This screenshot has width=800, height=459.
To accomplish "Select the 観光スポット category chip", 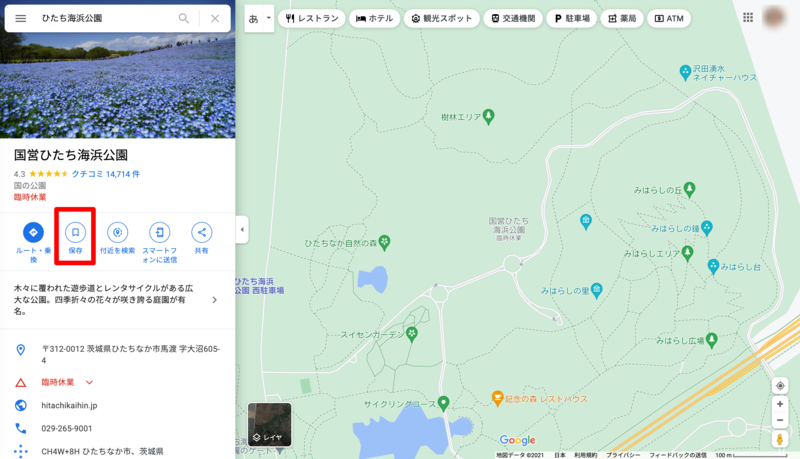I will [x=442, y=18].
